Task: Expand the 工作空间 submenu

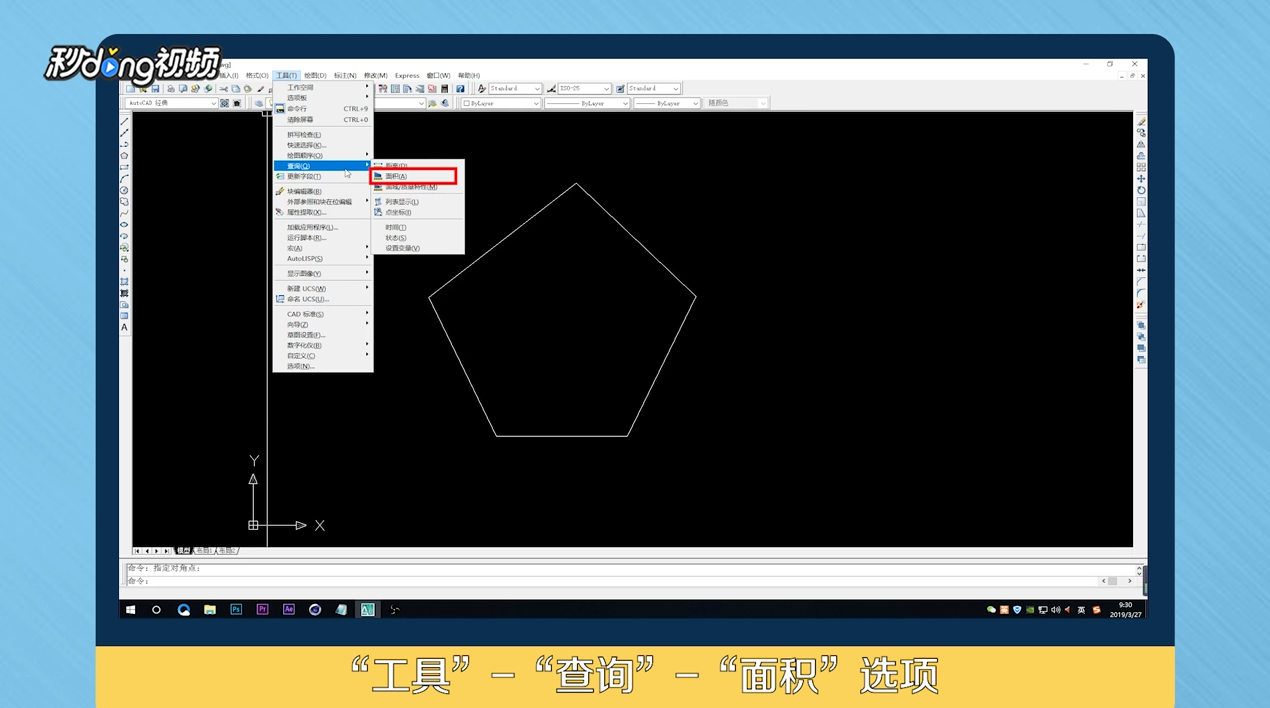Action: [x=322, y=87]
